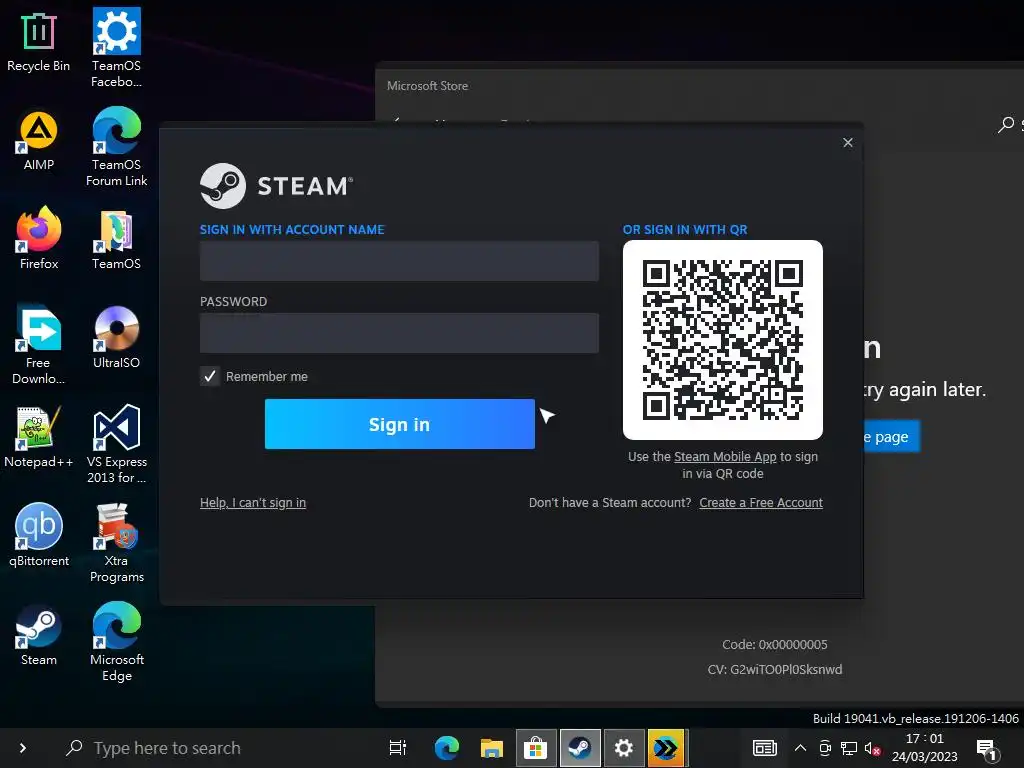Switch to Steam taskbar icon

(x=579, y=748)
